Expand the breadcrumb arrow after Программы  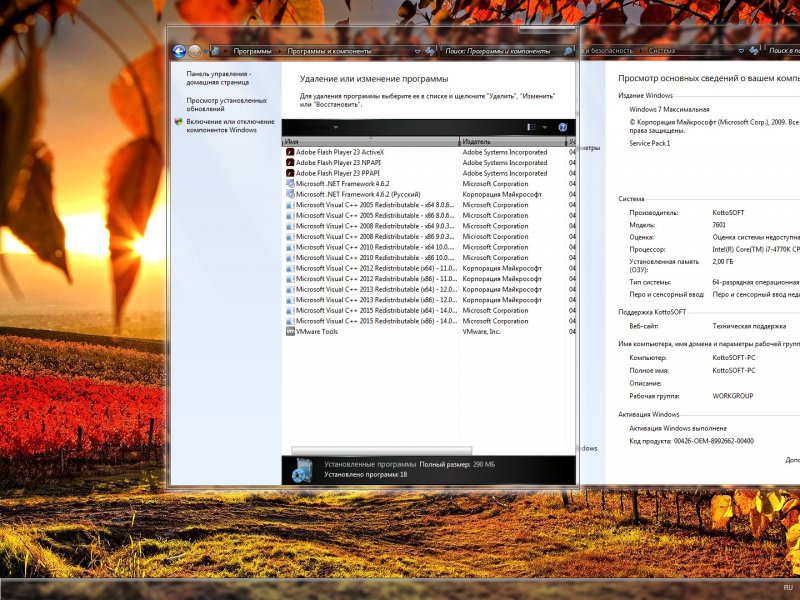[279, 51]
